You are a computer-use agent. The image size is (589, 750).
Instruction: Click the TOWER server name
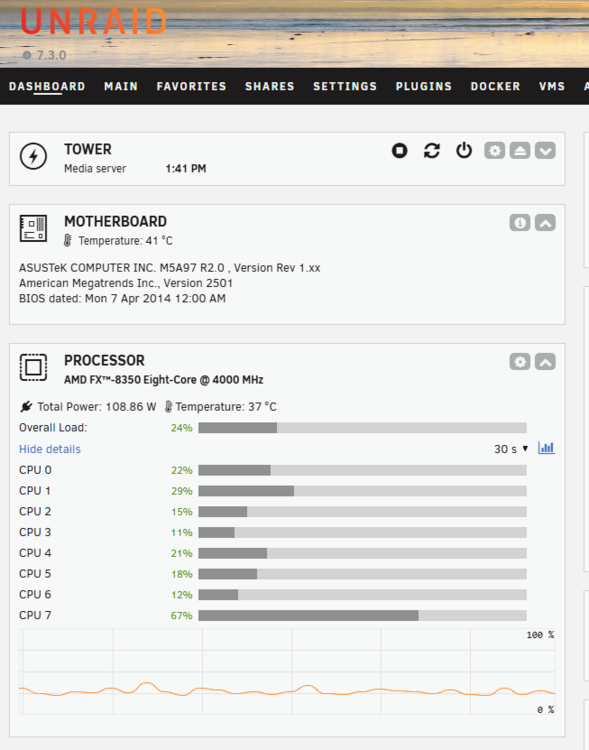88,149
